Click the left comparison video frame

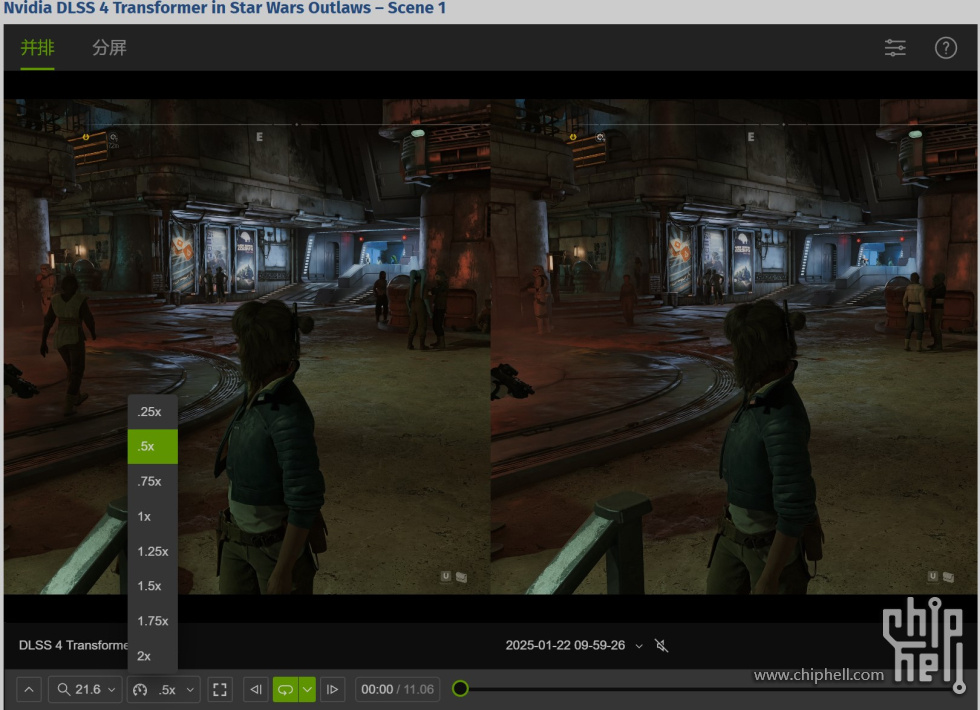[247, 347]
